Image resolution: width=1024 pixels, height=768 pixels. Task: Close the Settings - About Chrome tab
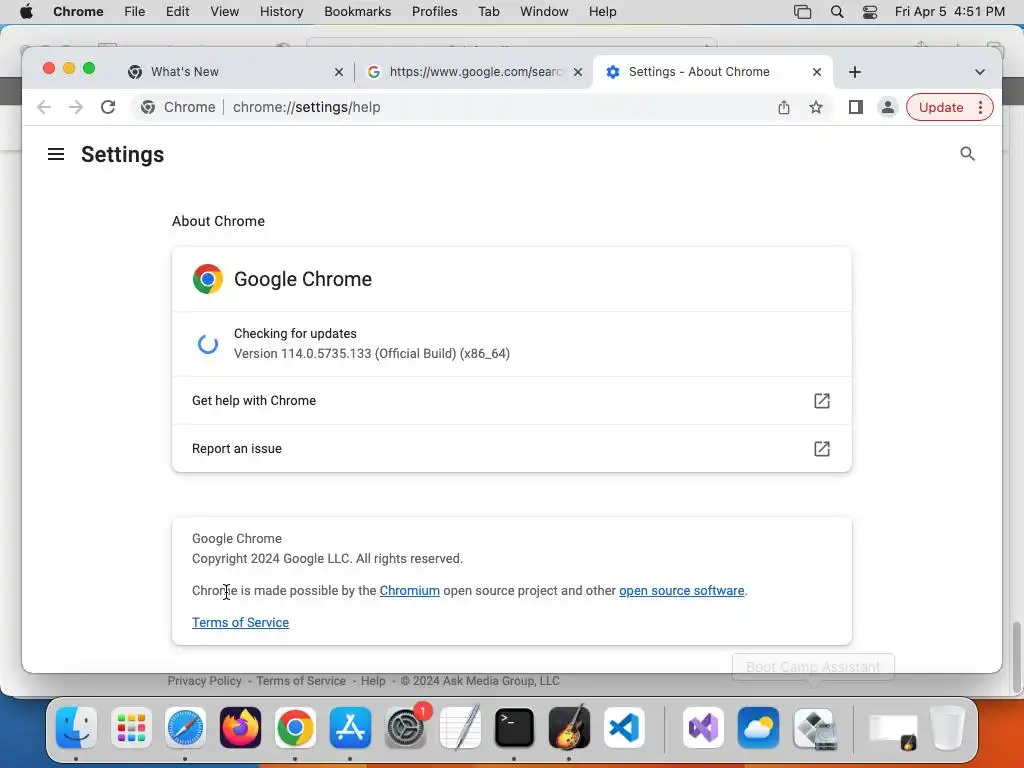816,72
